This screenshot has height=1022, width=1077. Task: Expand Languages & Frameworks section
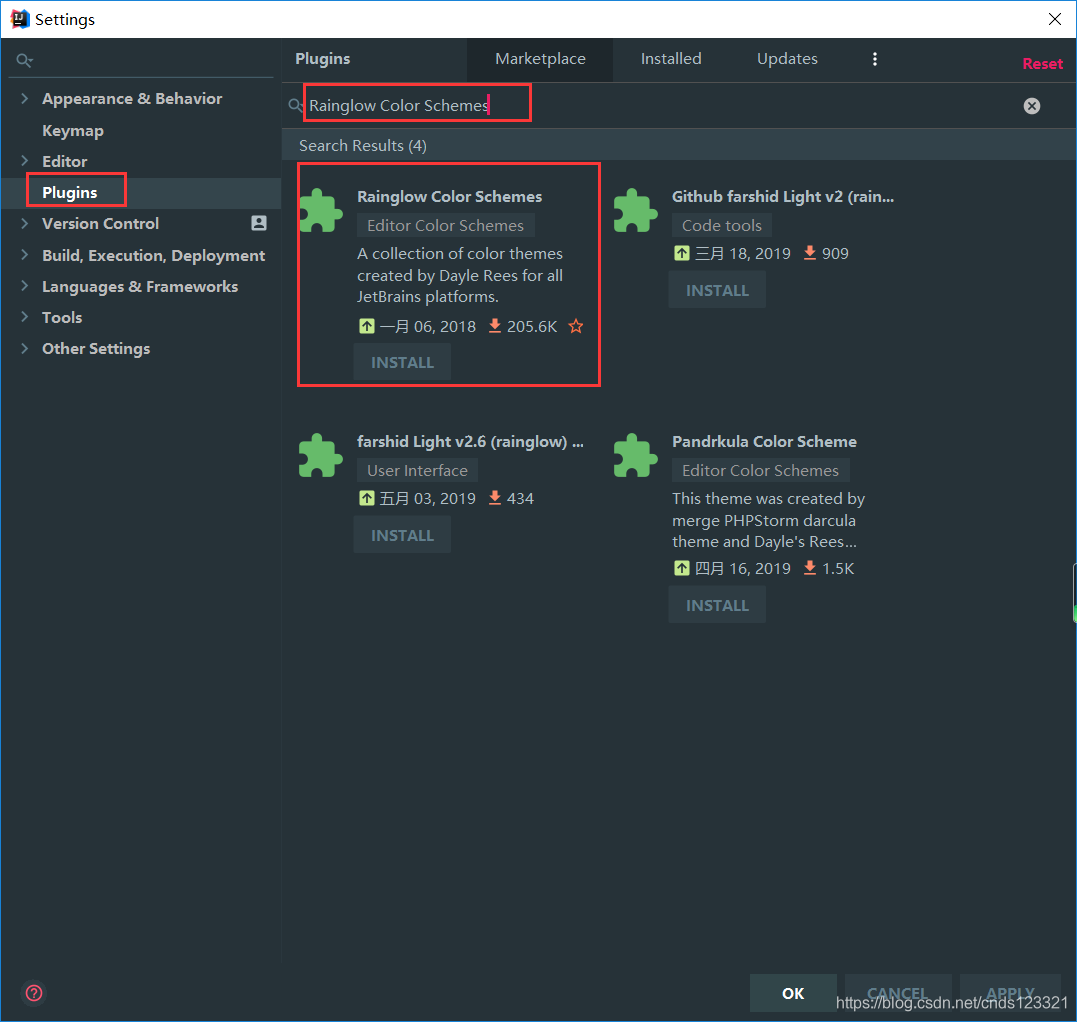[25, 286]
